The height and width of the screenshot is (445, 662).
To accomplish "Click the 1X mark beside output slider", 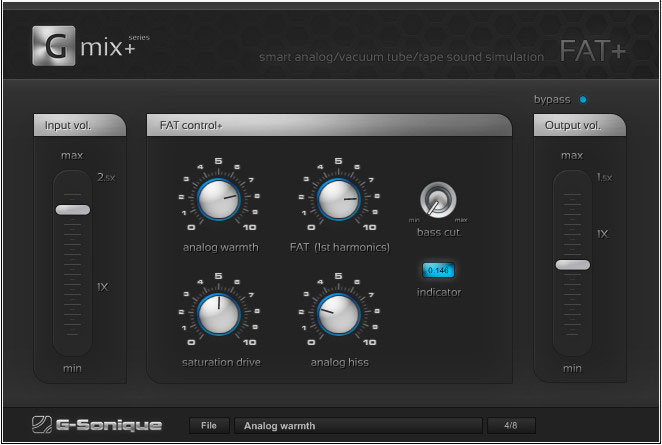I will coord(602,234).
